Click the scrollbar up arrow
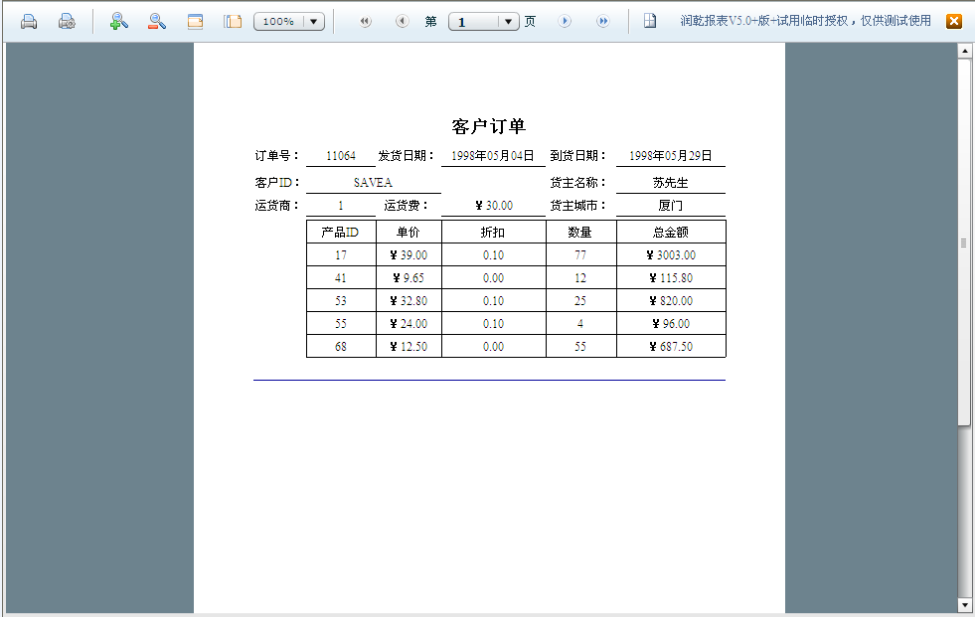 click(x=964, y=51)
